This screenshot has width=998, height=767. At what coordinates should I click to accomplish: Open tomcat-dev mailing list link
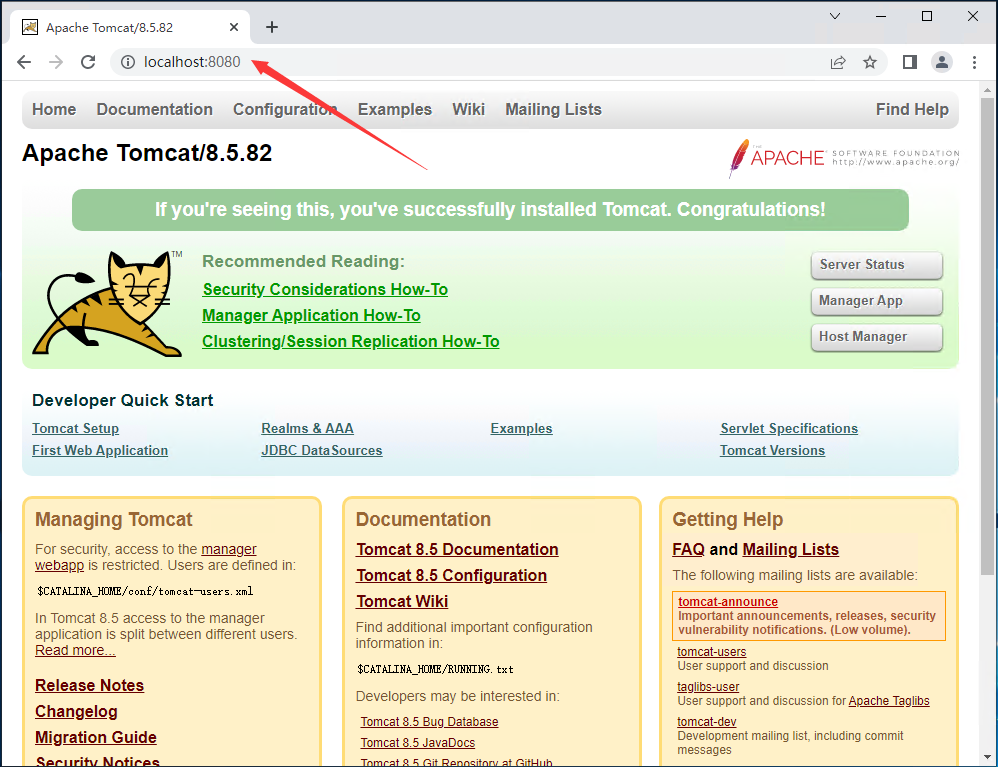click(707, 722)
